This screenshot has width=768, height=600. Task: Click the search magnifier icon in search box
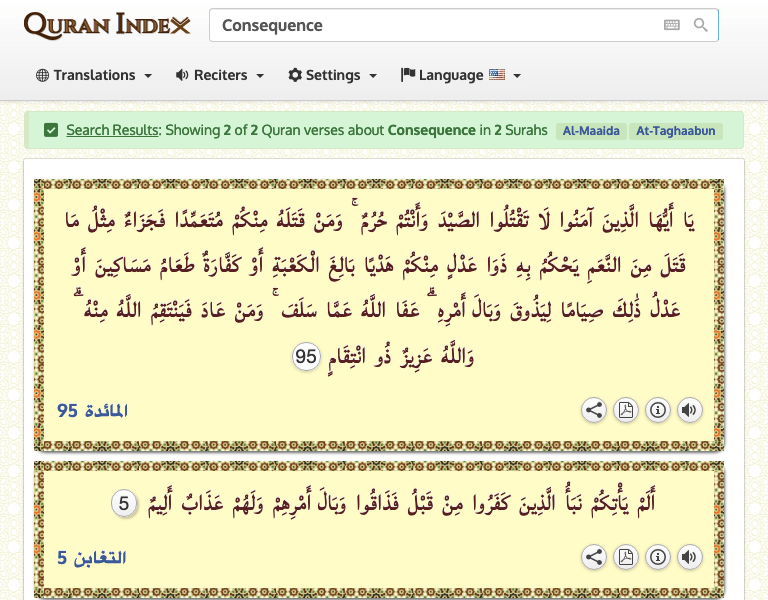(701, 25)
